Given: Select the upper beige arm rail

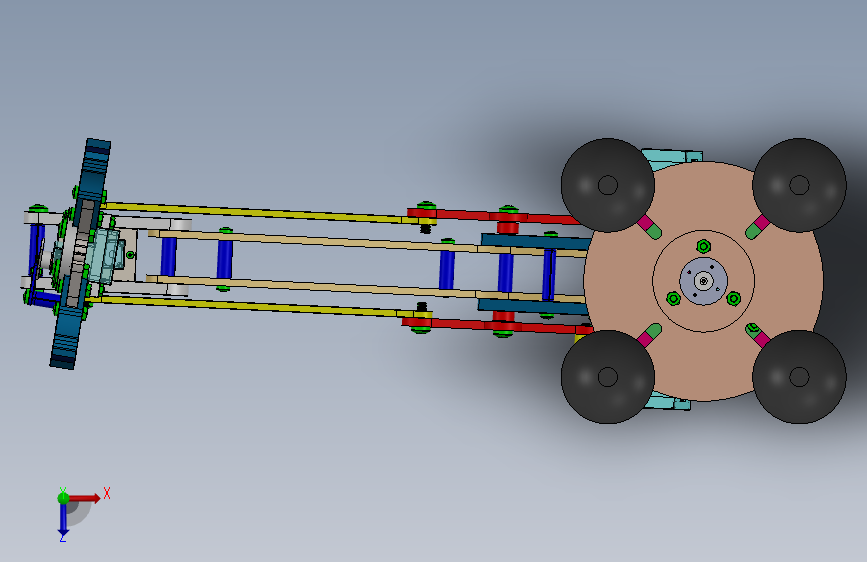Looking at the screenshot, I should (365, 242).
